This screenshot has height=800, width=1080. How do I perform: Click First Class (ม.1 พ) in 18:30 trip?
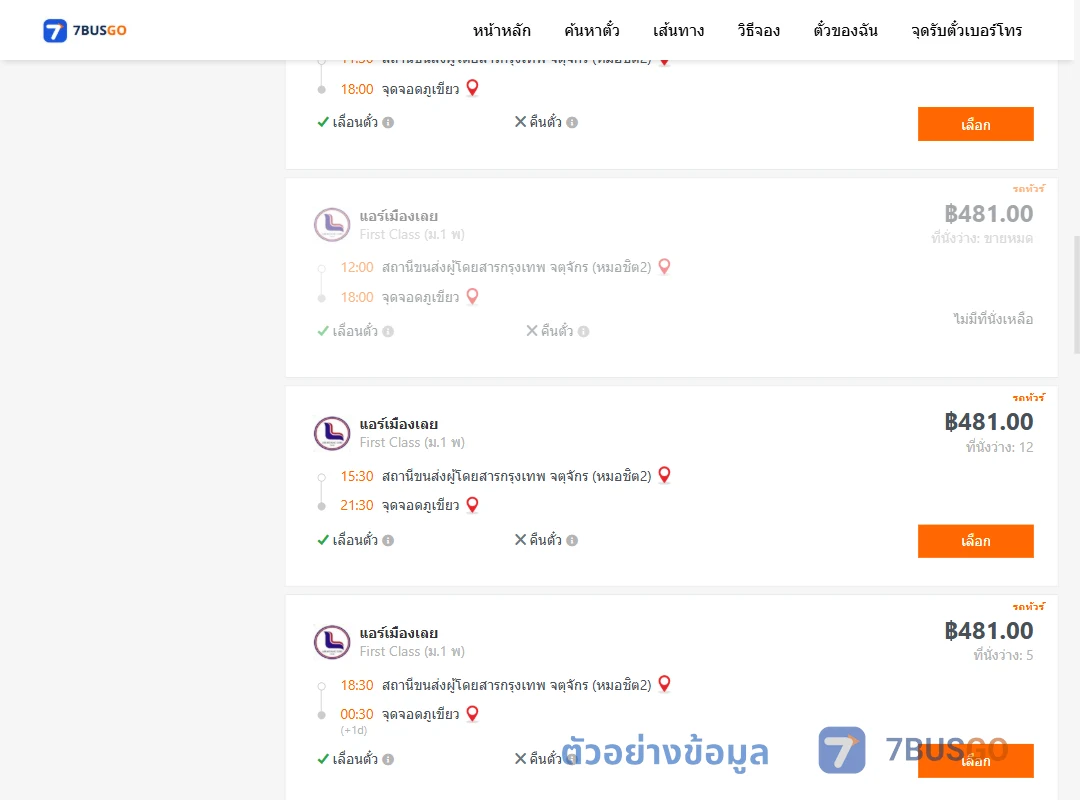(412, 651)
